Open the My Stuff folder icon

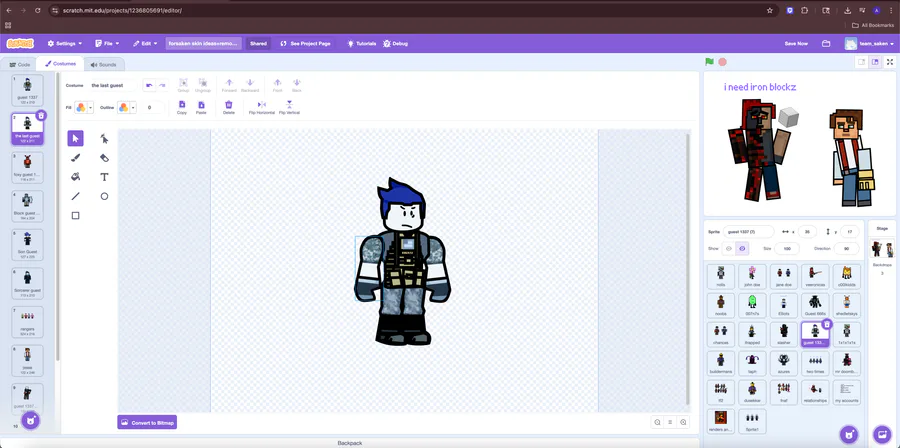coord(826,44)
